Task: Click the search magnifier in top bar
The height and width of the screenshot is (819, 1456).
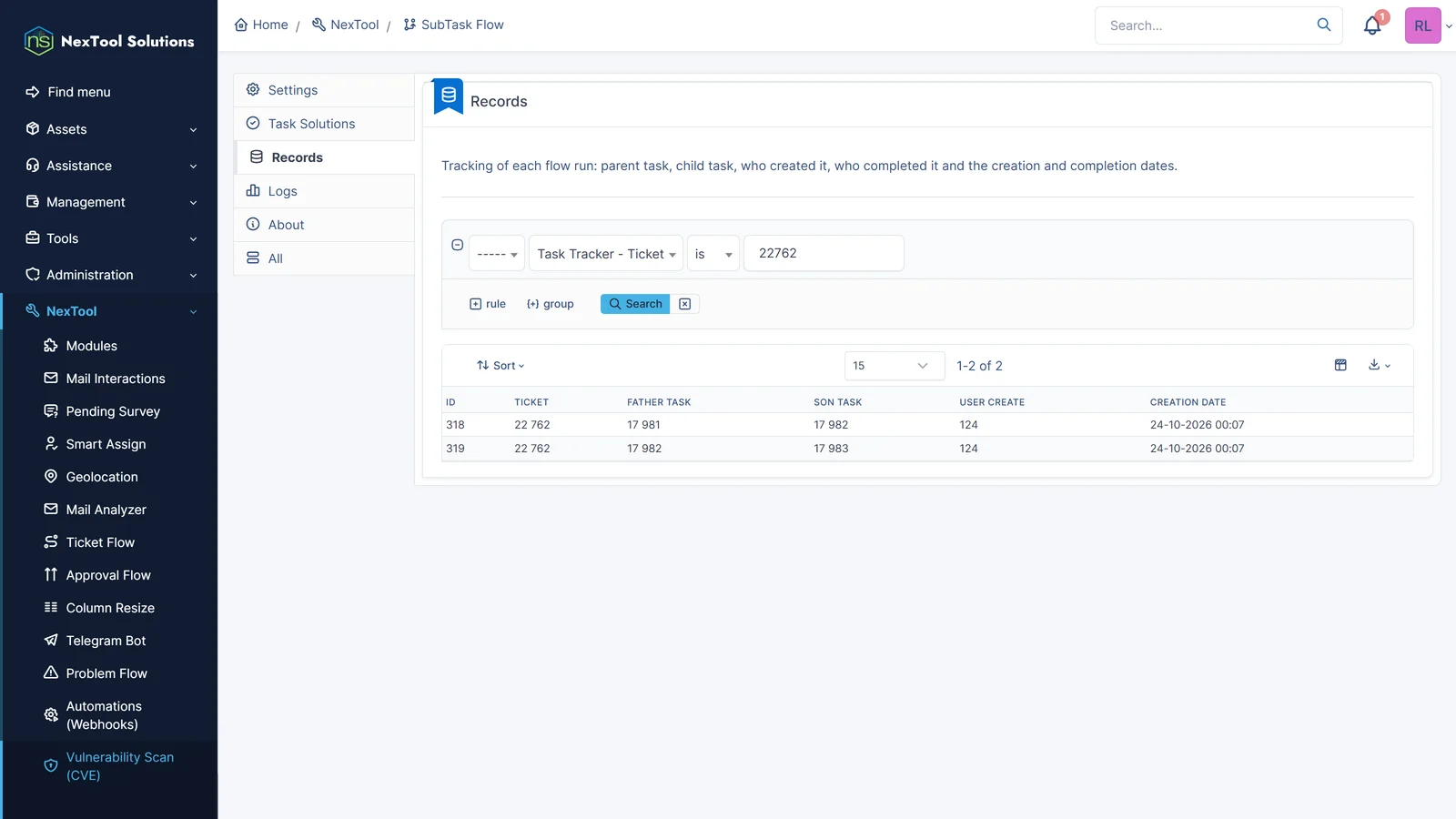Action: point(1324,25)
